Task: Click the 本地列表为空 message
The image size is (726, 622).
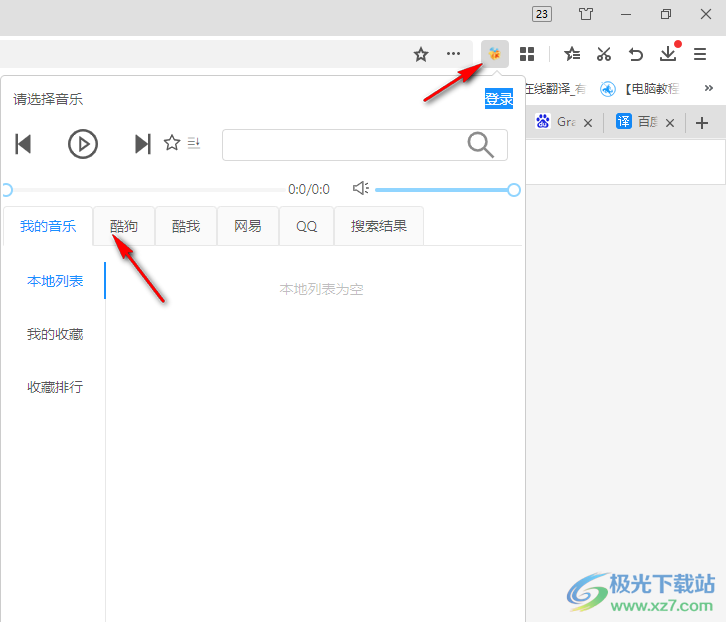Action: coord(321,289)
